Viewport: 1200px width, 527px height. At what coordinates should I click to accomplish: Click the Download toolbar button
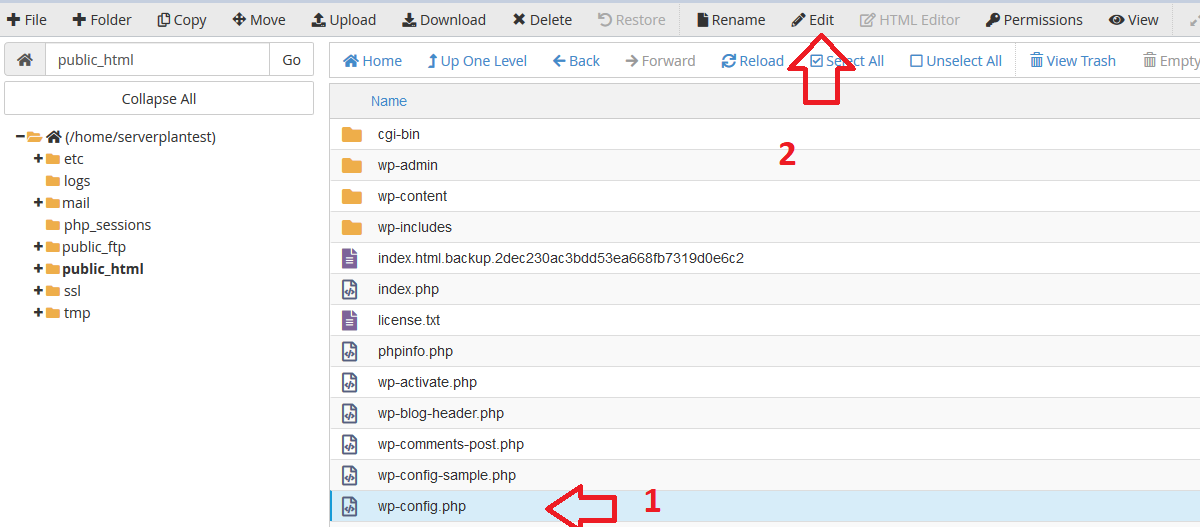click(444, 20)
